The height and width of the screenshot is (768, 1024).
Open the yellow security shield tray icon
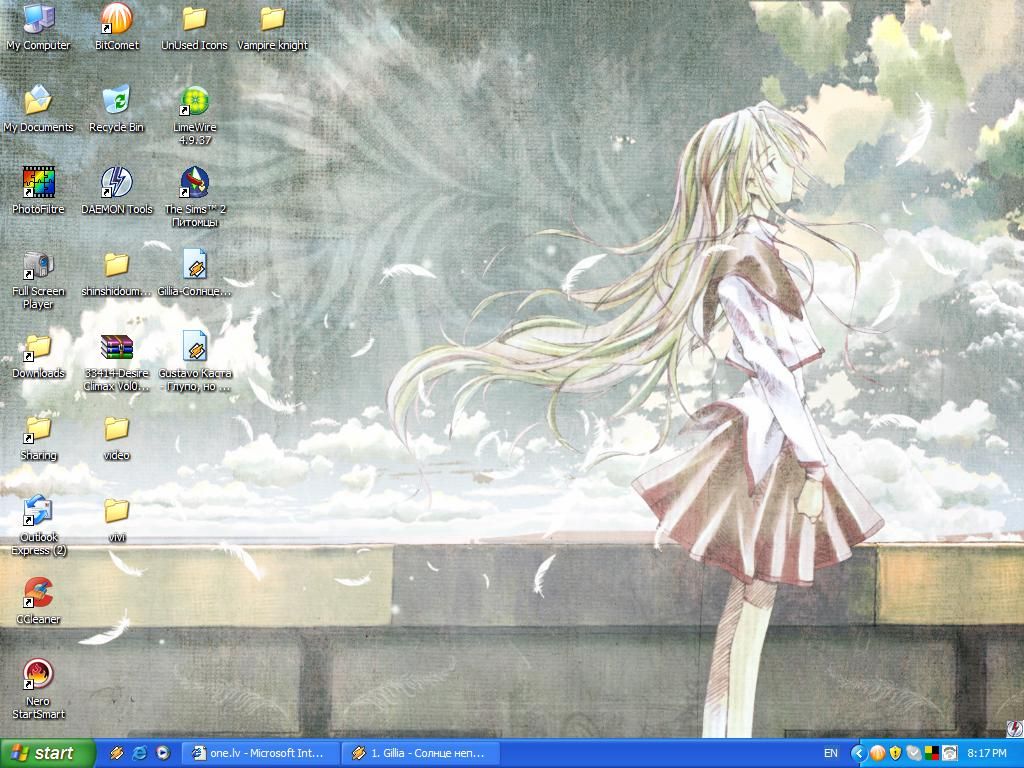[895, 753]
